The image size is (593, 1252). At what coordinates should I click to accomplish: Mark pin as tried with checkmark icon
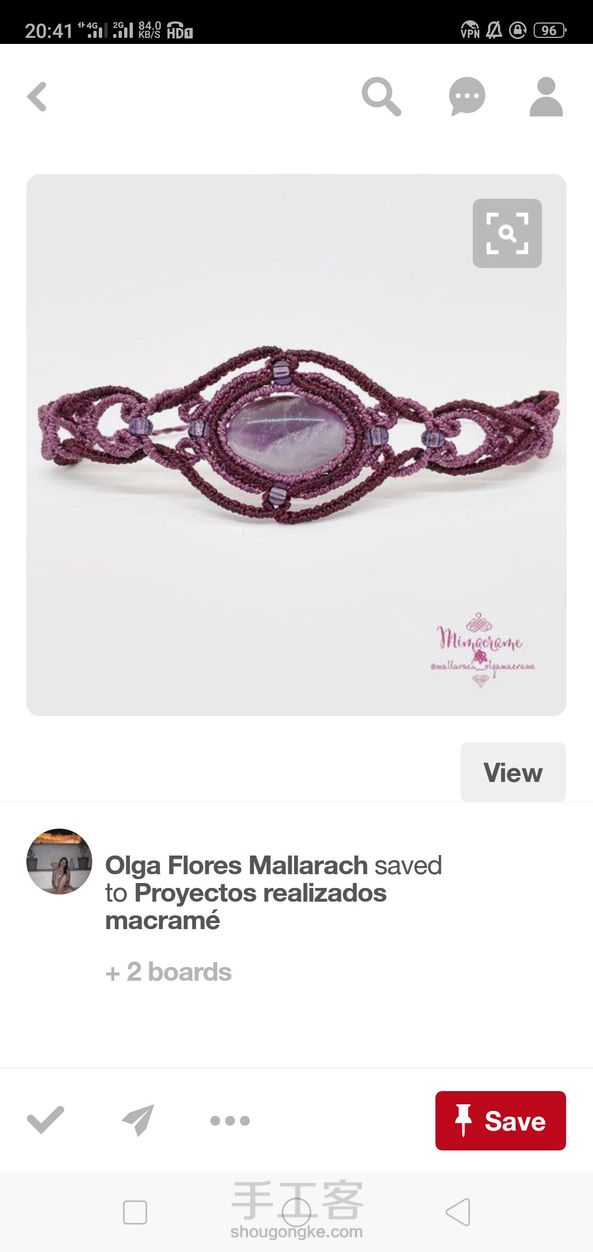click(x=45, y=1120)
